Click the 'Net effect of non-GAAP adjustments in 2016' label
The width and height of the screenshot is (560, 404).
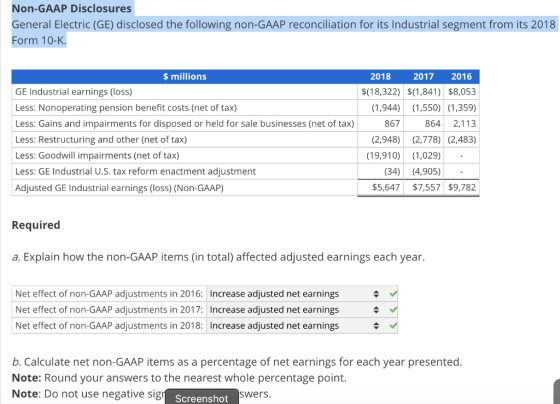(109, 294)
